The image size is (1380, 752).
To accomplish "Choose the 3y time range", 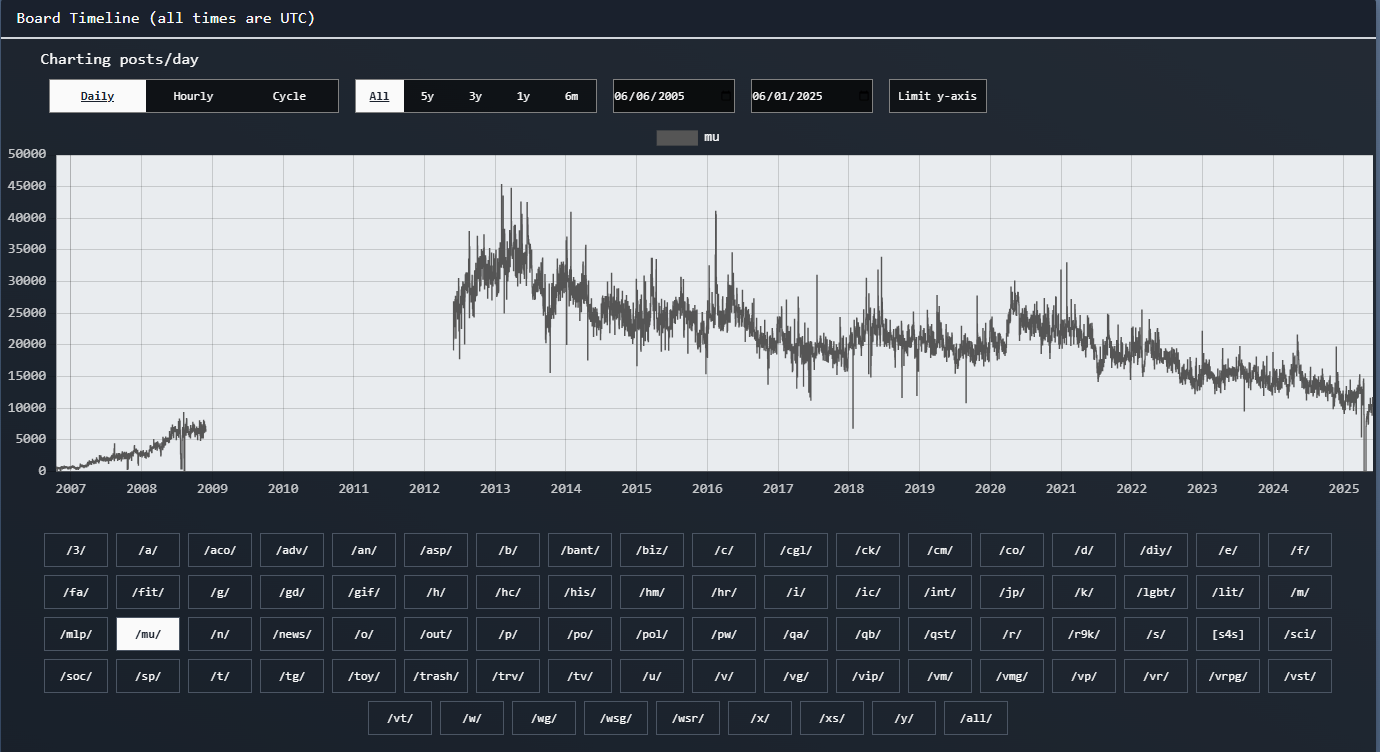I will (x=475, y=96).
